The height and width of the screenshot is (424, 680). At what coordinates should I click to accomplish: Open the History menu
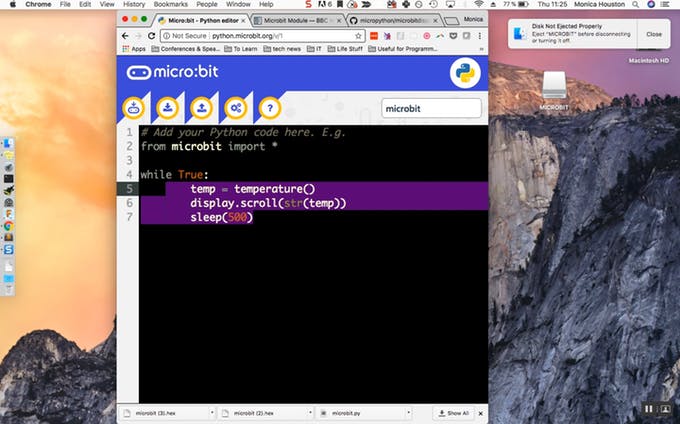134,4
